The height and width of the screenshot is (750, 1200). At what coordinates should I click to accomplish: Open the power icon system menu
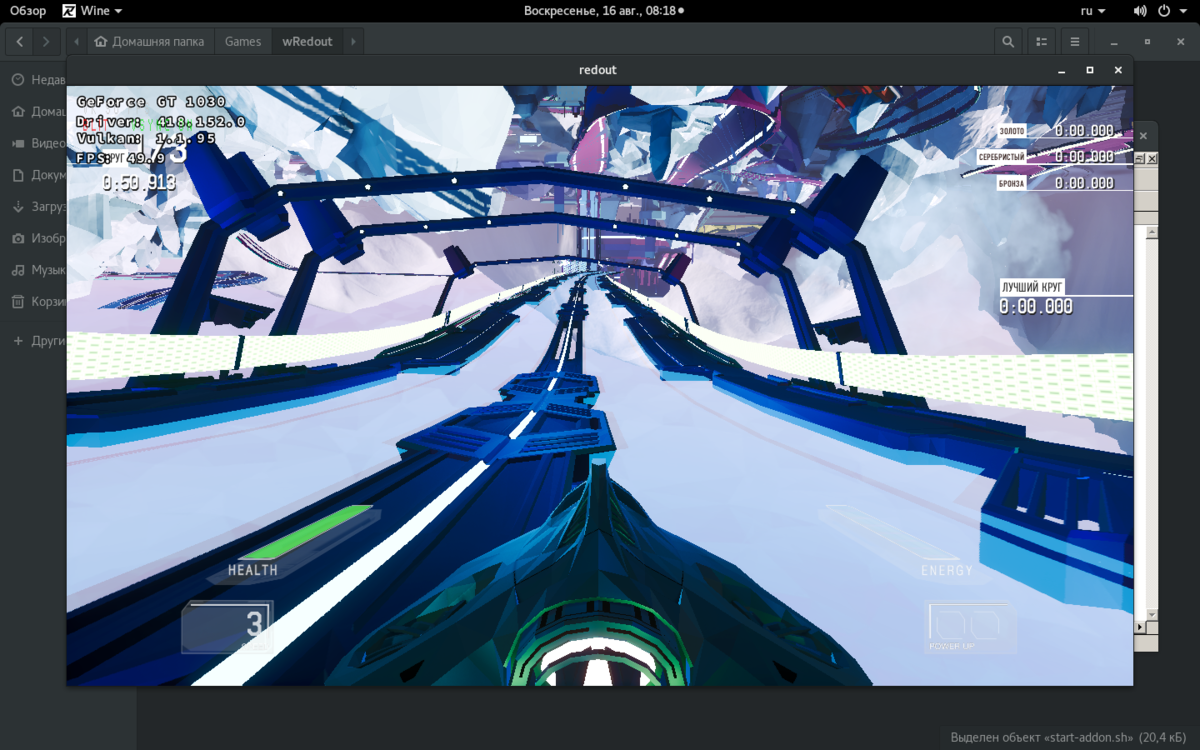pyautogui.click(x=1164, y=11)
